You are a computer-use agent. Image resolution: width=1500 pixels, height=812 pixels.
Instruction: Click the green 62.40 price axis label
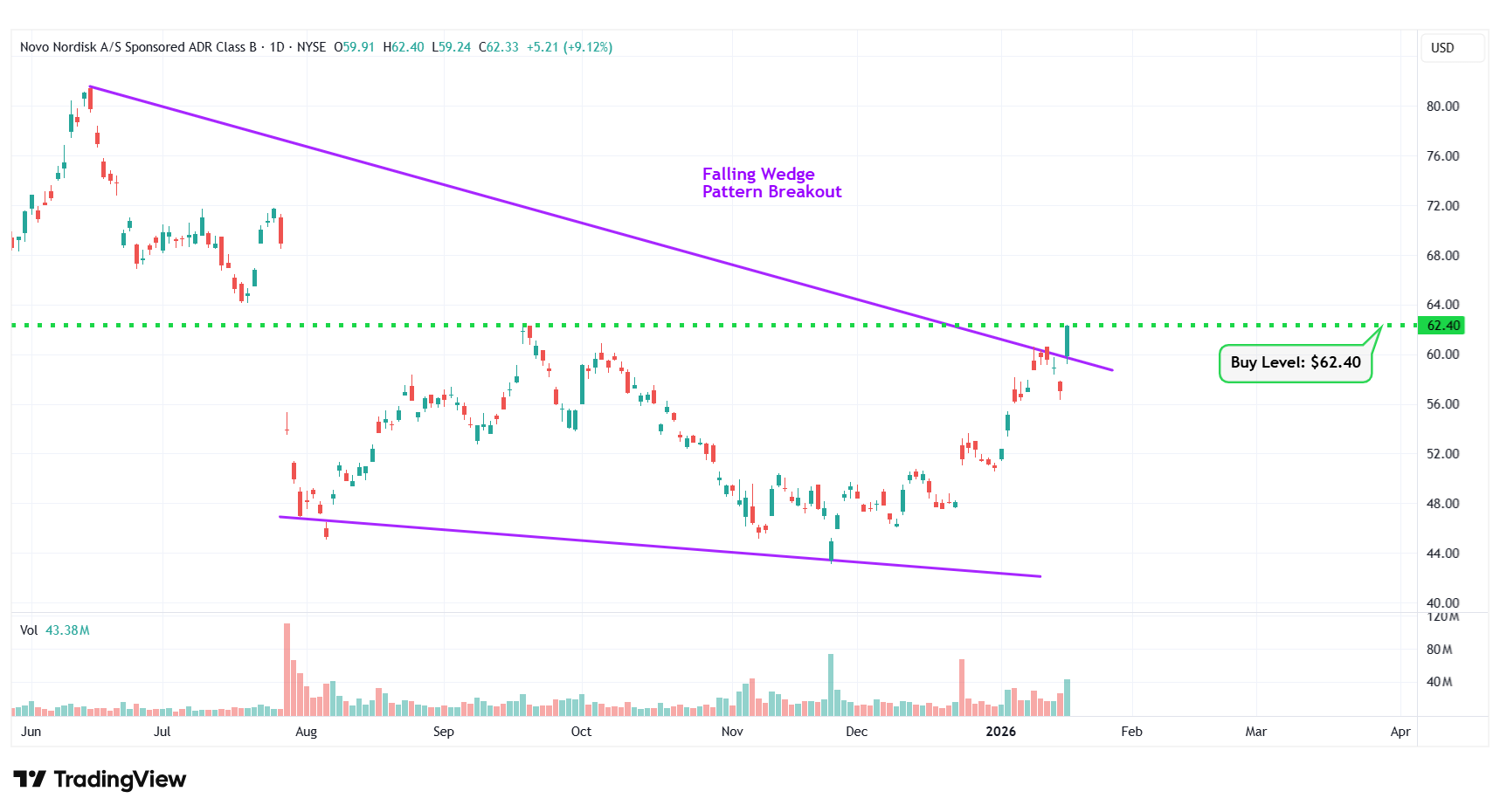pyautogui.click(x=1443, y=326)
